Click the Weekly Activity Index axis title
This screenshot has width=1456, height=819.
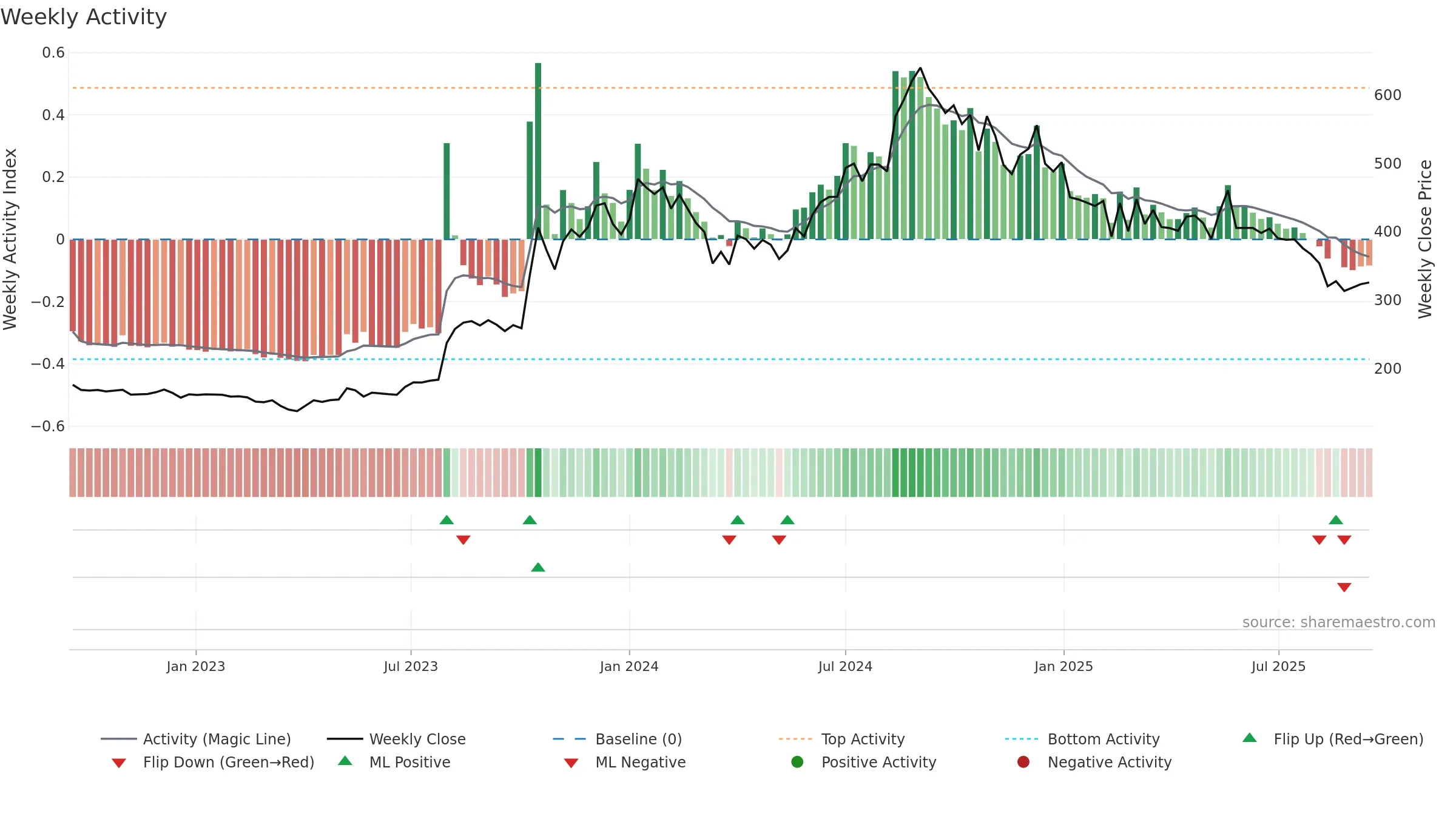coord(10,239)
